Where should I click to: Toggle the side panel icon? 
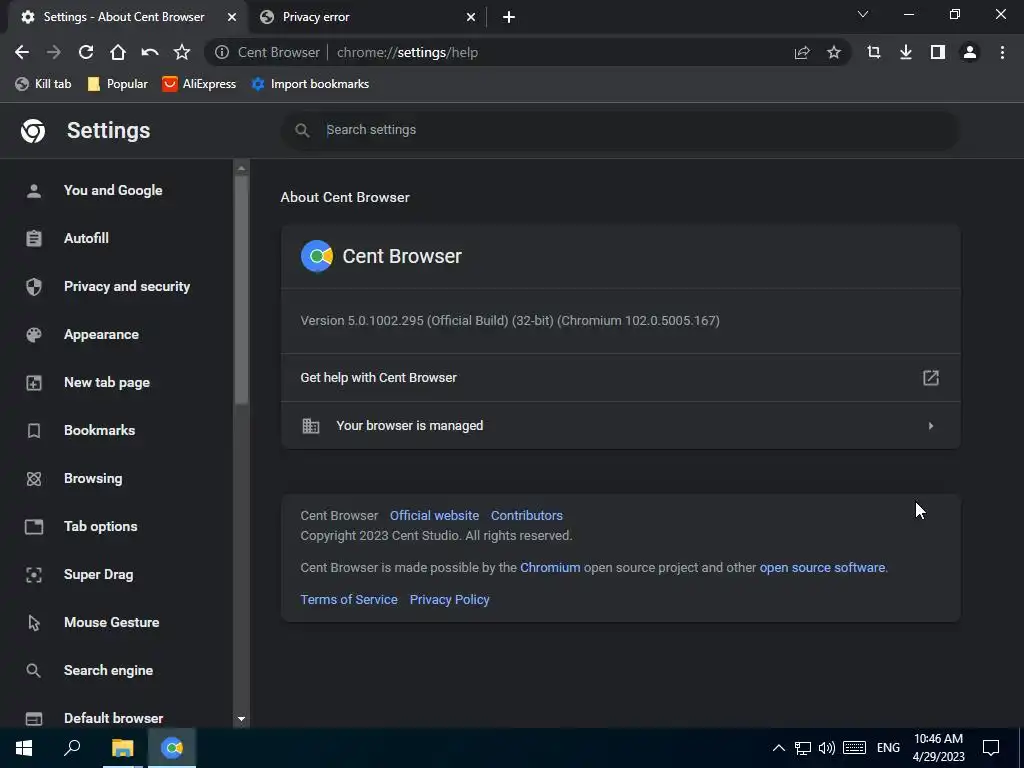click(x=938, y=52)
